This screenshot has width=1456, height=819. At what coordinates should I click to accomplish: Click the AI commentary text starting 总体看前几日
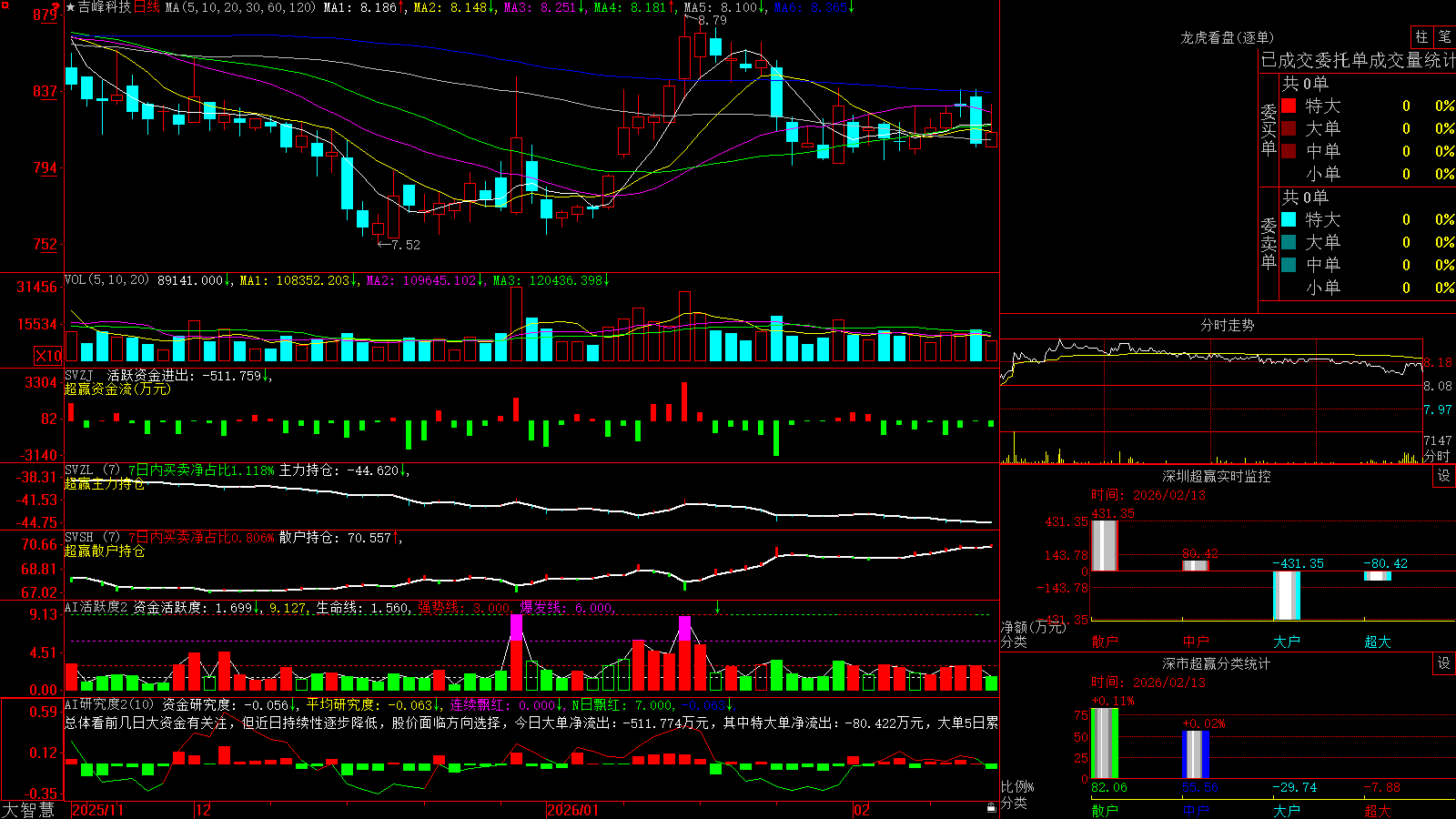coord(531,723)
